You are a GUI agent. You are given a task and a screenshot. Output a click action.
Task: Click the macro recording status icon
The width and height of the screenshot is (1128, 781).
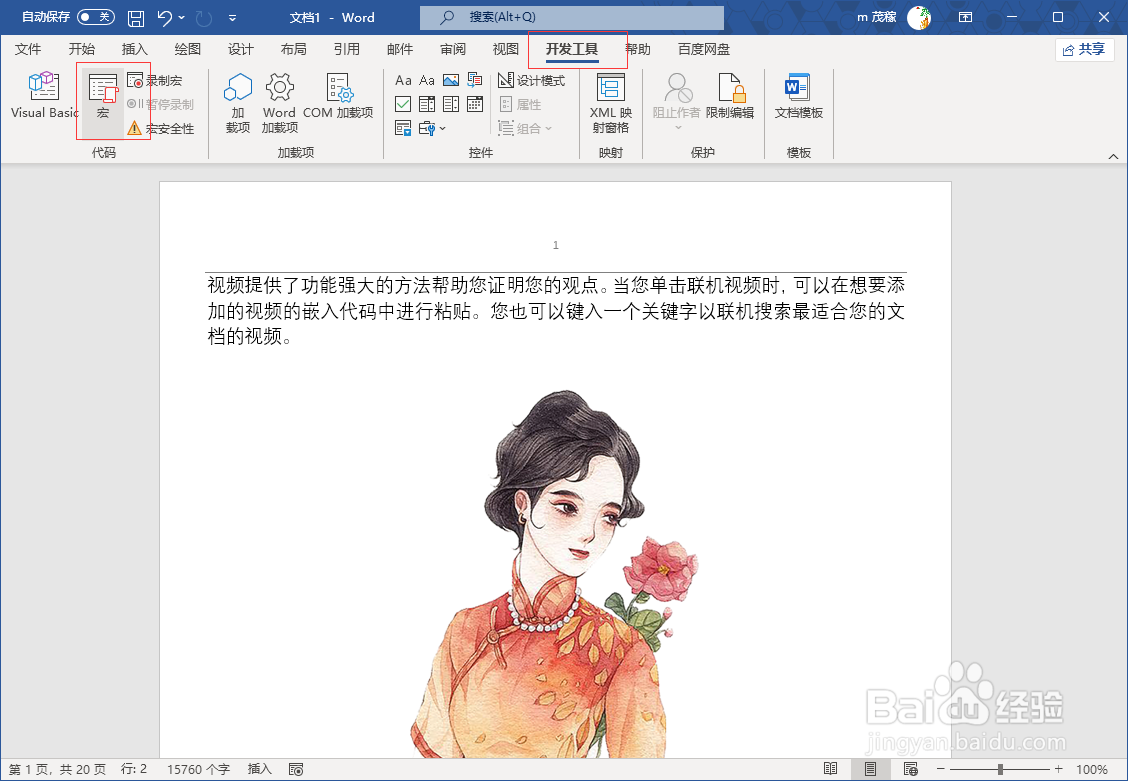coord(296,769)
